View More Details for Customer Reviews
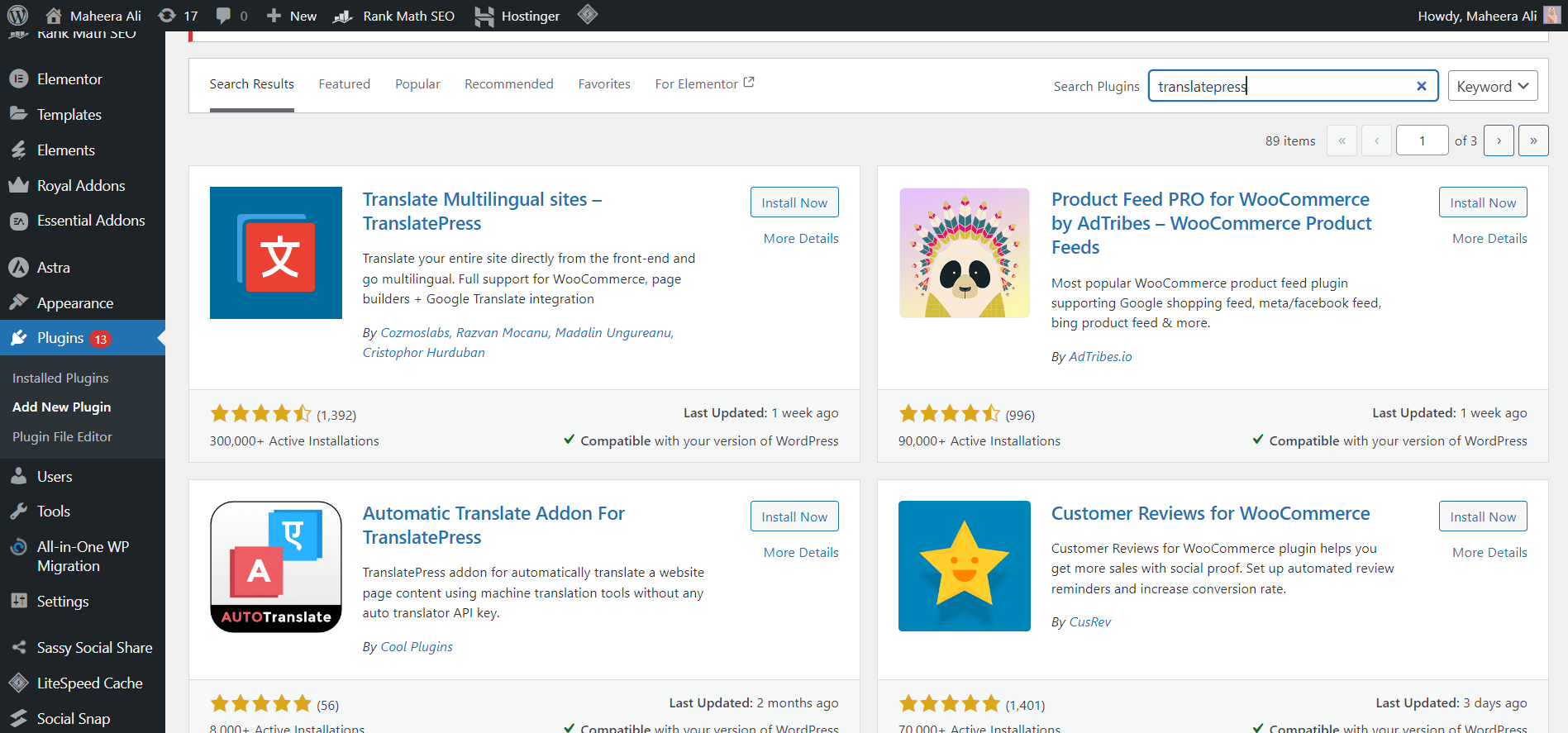The height and width of the screenshot is (733, 1568). click(x=1489, y=553)
